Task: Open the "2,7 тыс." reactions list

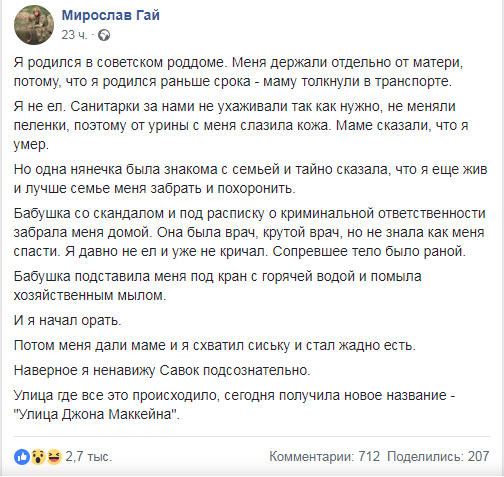Action: (x=89, y=457)
